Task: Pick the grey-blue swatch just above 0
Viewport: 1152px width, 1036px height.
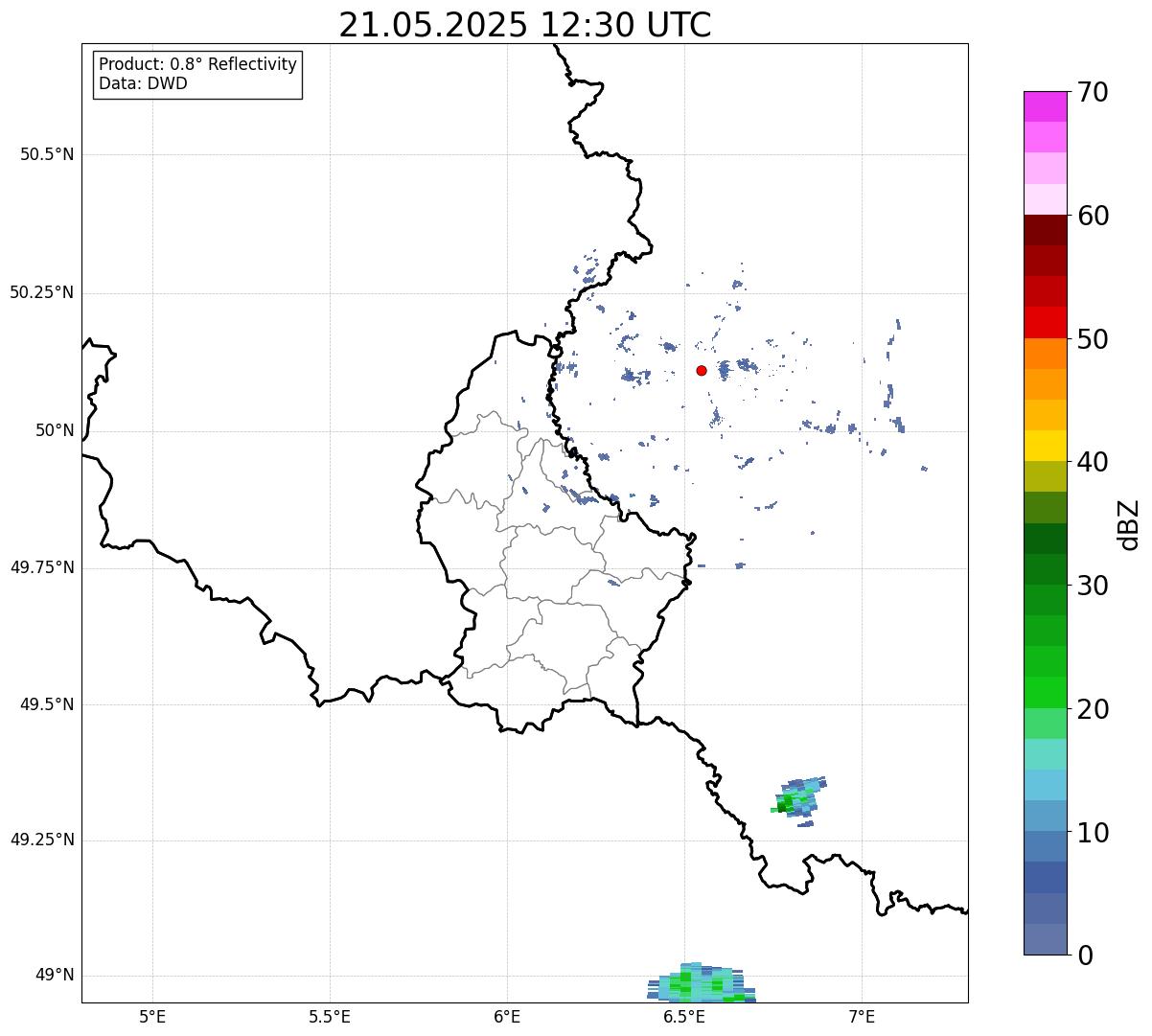Action: coord(1046,939)
